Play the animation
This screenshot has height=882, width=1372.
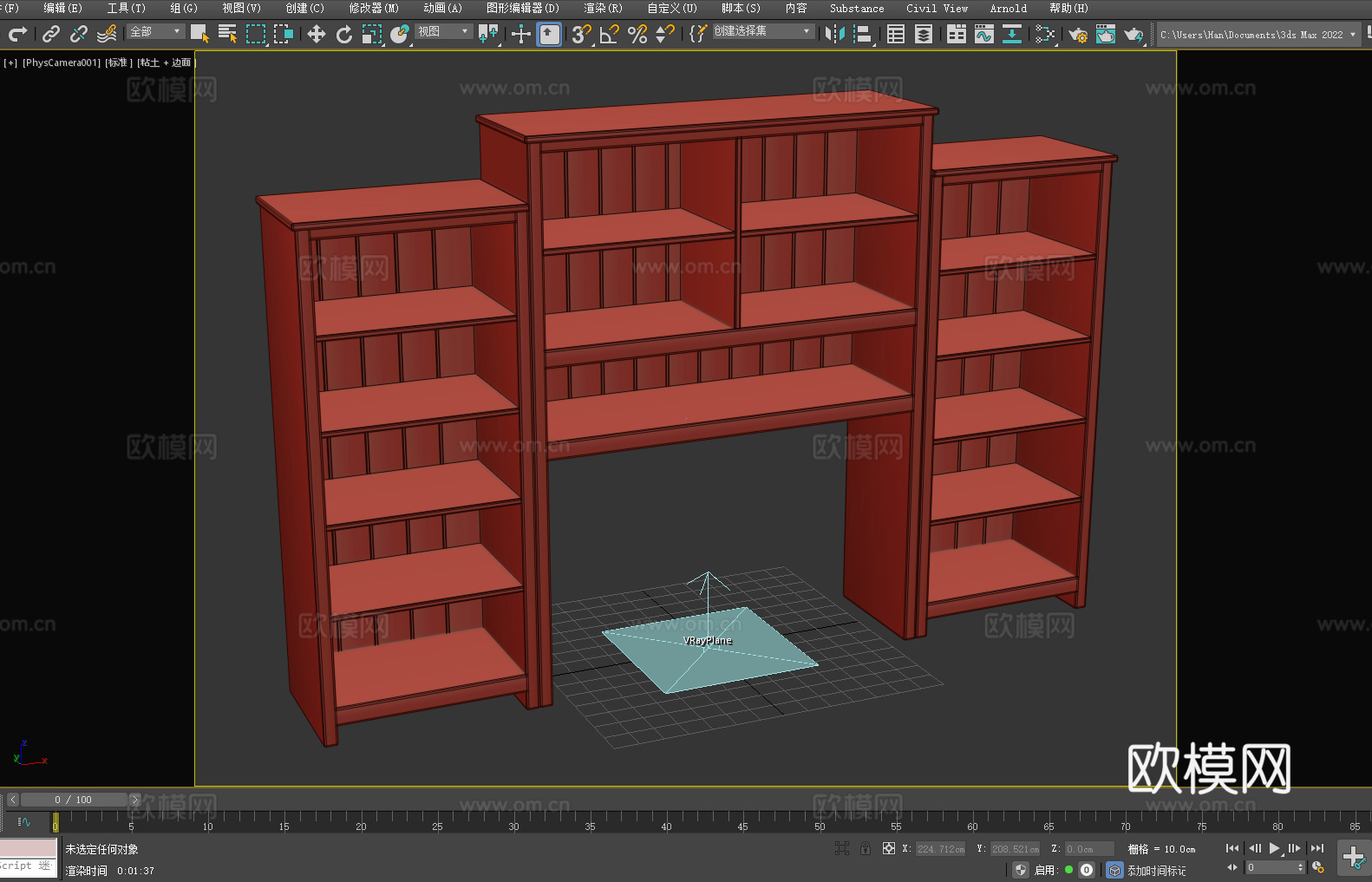(x=1274, y=848)
